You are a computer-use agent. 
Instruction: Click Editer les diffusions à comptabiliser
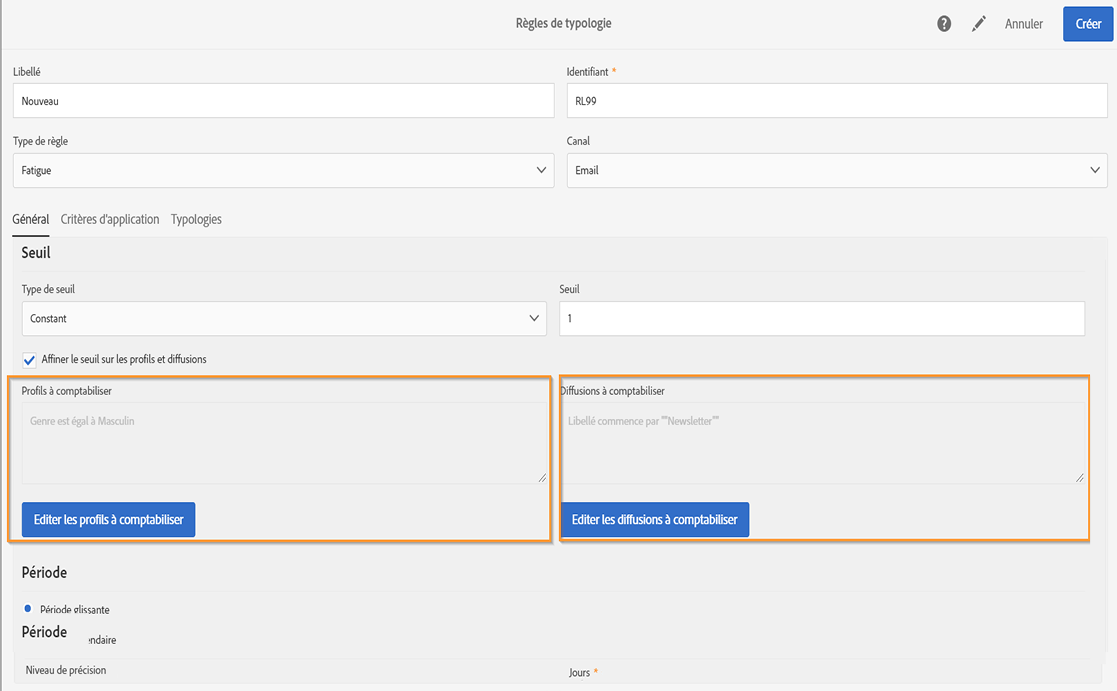click(x=655, y=520)
